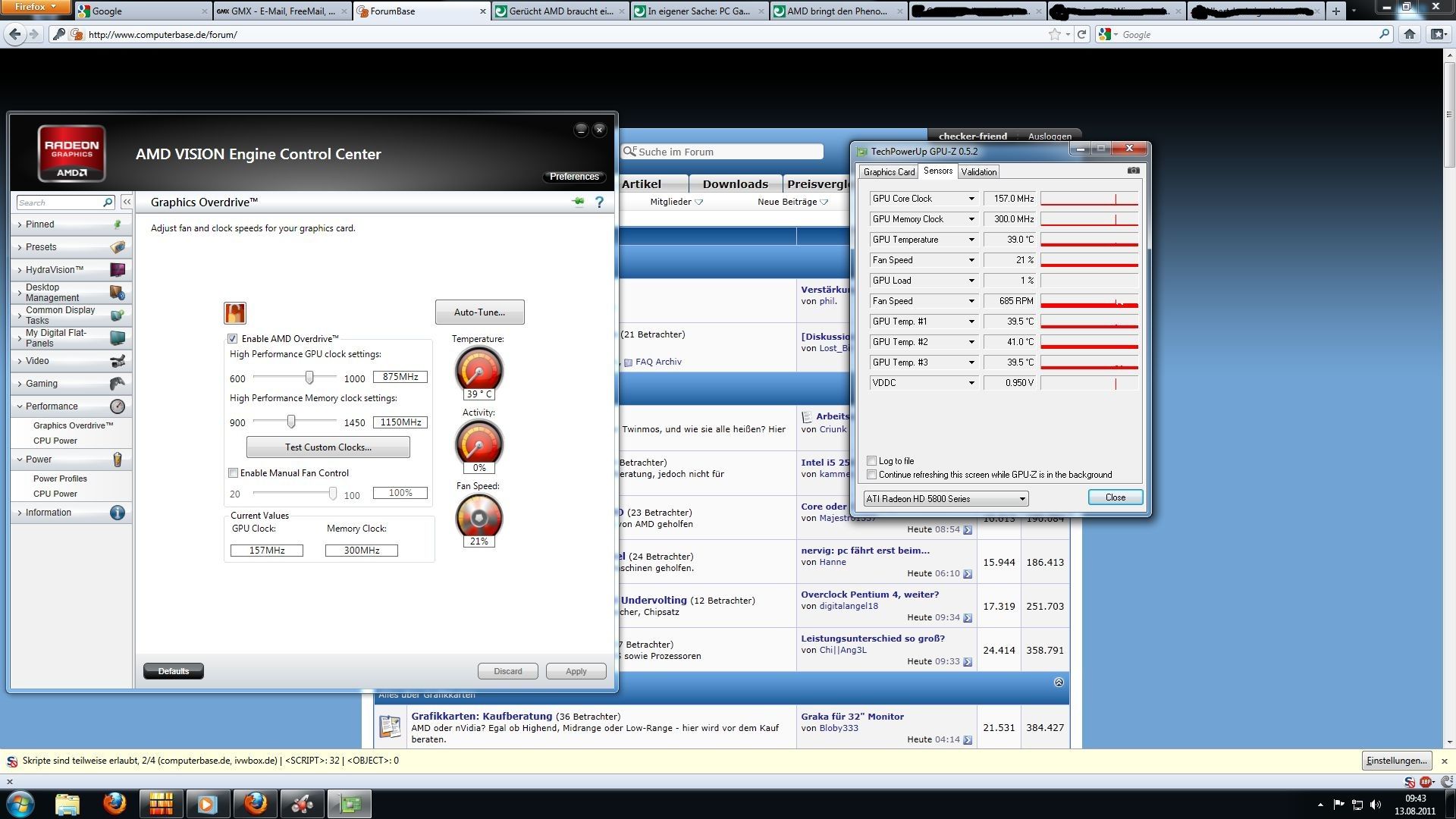
Task: Open the Validation tab in GPU-Z
Action: (x=978, y=172)
